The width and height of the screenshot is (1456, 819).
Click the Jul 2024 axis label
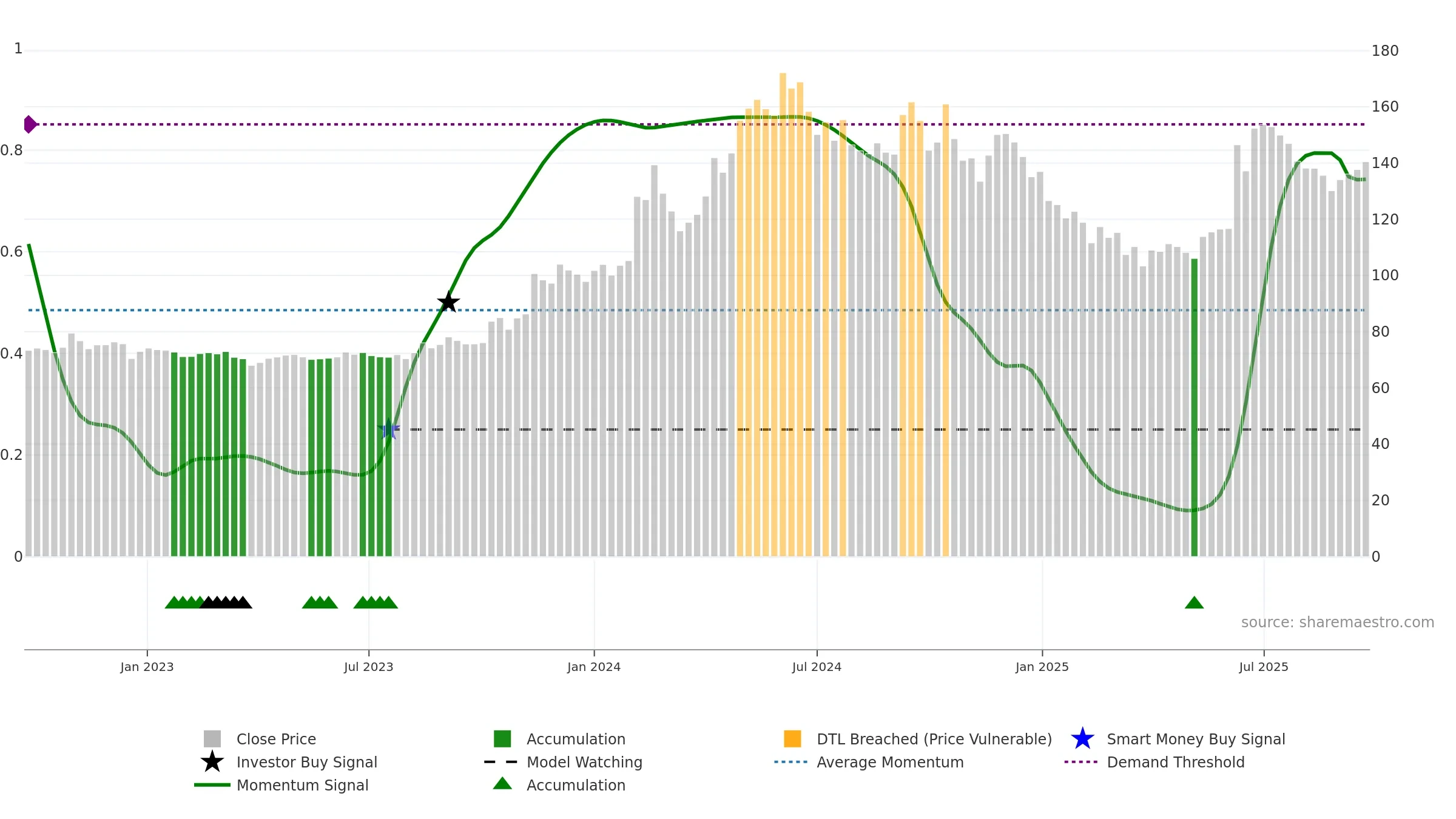pyautogui.click(x=817, y=667)
